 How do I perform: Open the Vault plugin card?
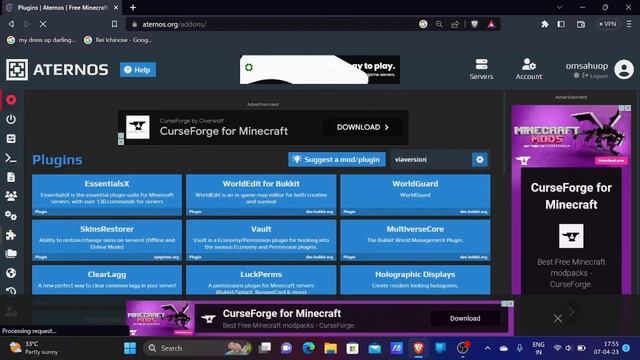coord(261,240)
